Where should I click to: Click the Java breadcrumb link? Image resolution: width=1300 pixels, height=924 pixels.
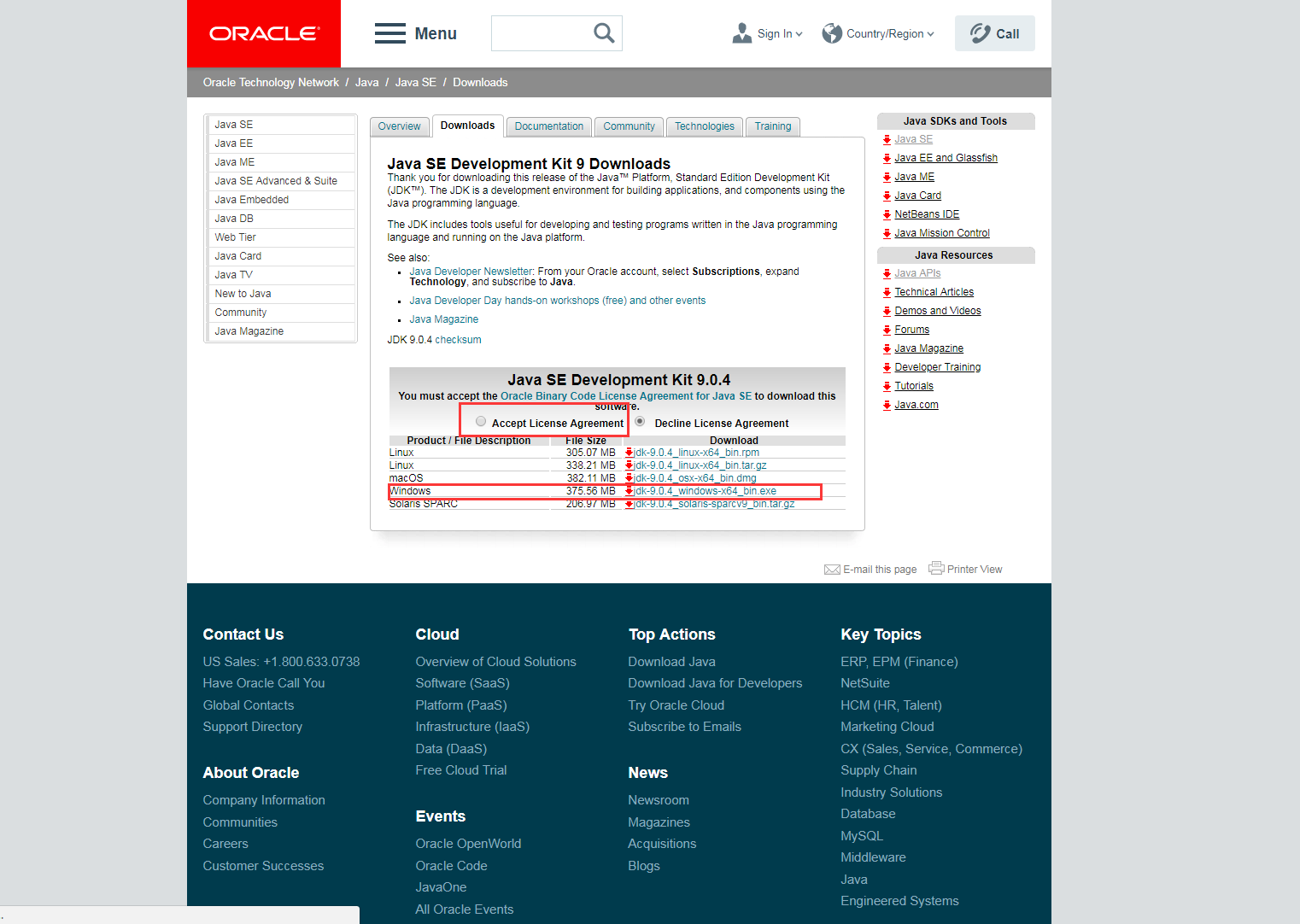(x=367, y=83)
